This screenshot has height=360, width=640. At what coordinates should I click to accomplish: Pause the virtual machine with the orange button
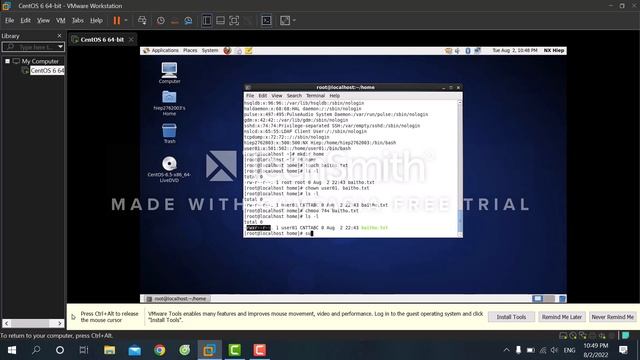tap(117, 20)
